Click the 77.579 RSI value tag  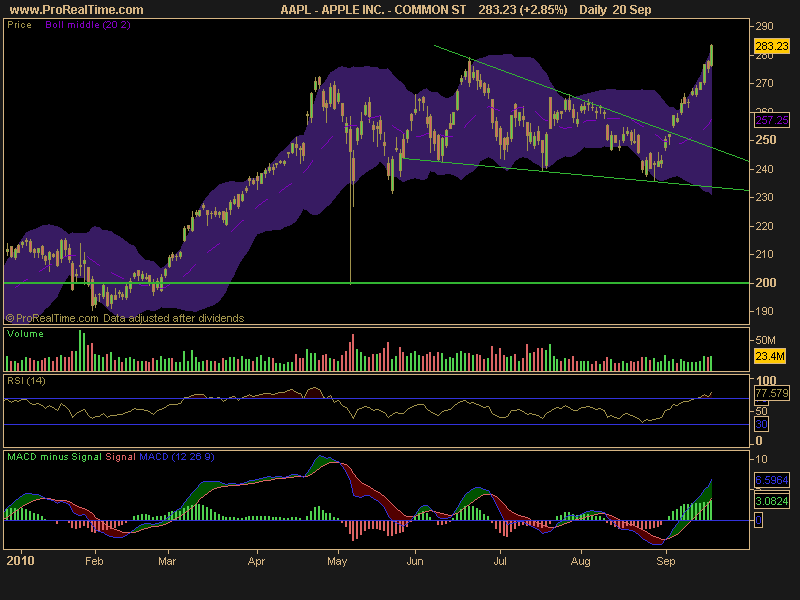click(771, 393)
